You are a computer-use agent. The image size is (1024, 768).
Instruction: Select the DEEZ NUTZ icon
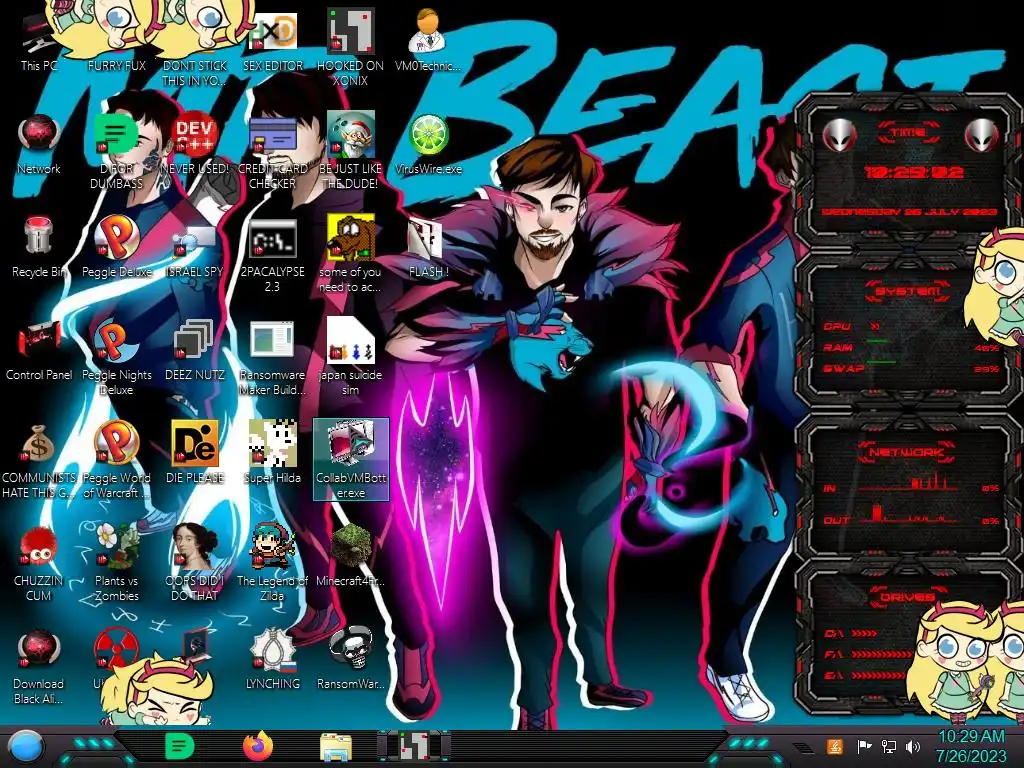pyautogui.click(x=195, y=350)
